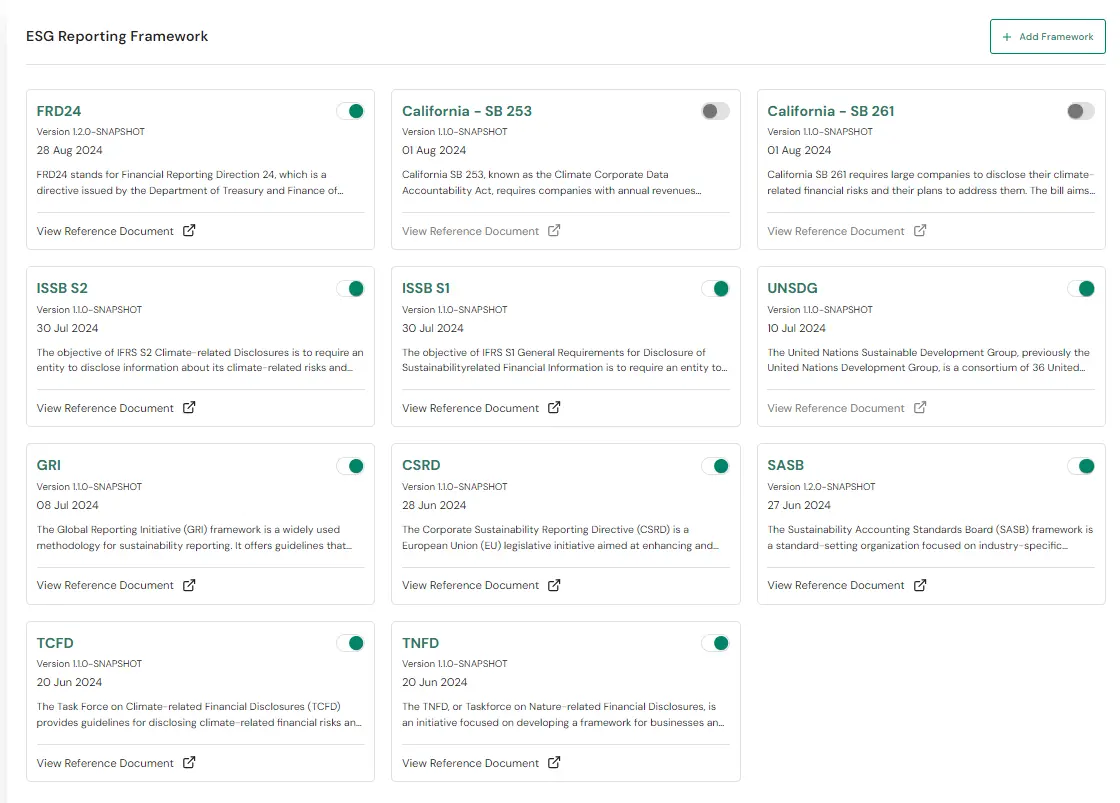This screenshot has height=803, width=1120.
Task: Select the California – SB 261 title
Action: (831, 111)
